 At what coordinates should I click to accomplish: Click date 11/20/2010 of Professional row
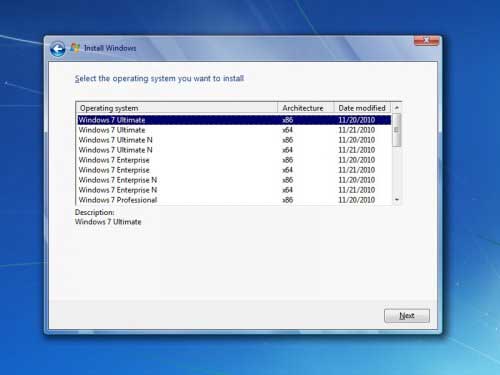pos(357,200)
